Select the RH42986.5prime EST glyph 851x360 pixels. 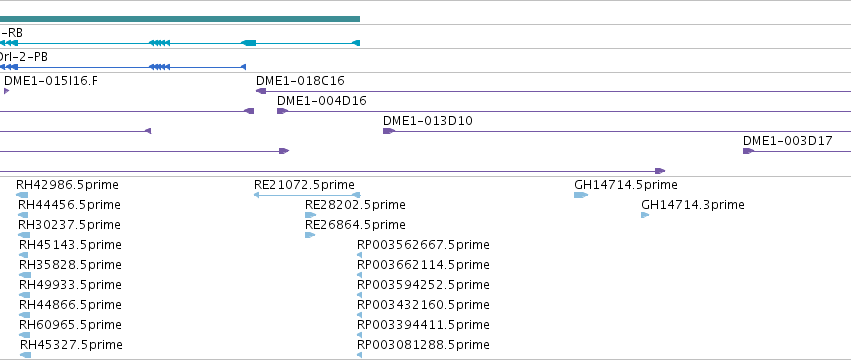pos(22,195)
